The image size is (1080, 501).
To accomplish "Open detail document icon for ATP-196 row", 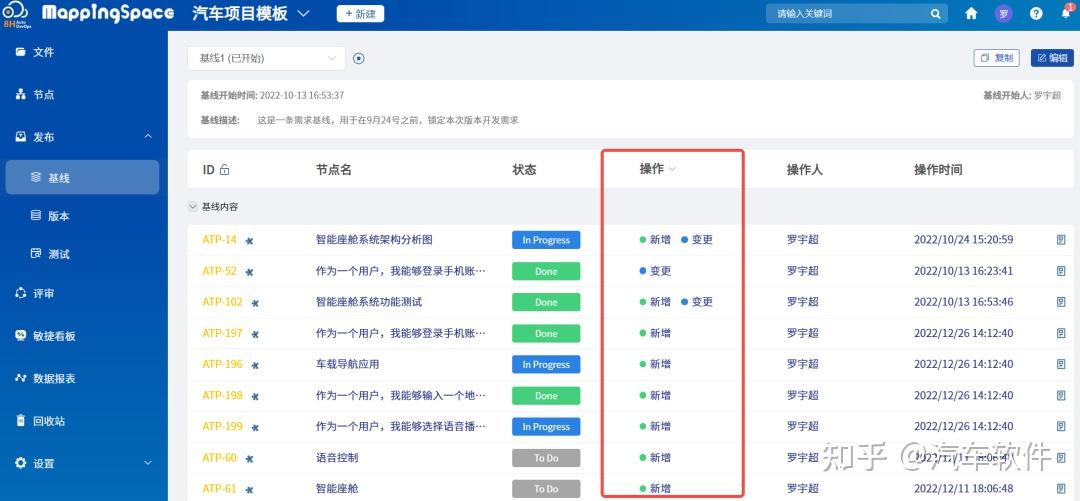I will pyautogui.click(x=1061, y=364).
